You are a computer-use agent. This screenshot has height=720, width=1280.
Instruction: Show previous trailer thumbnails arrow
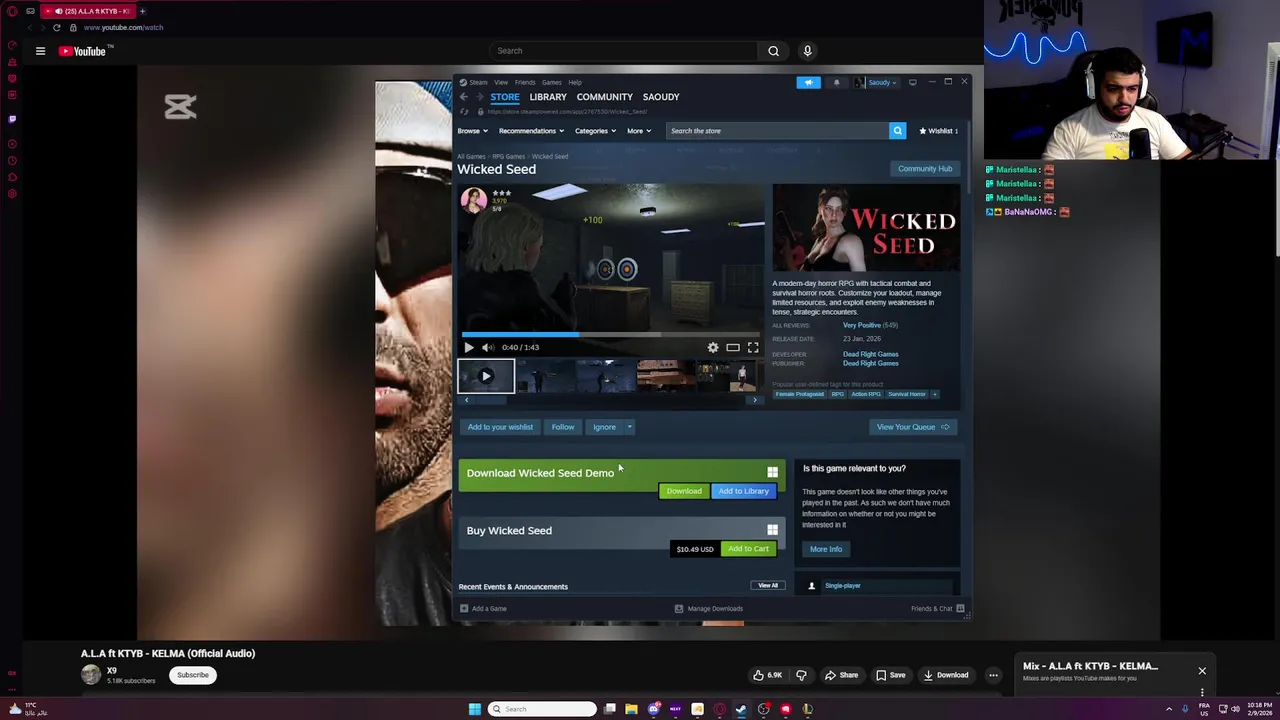466,400
